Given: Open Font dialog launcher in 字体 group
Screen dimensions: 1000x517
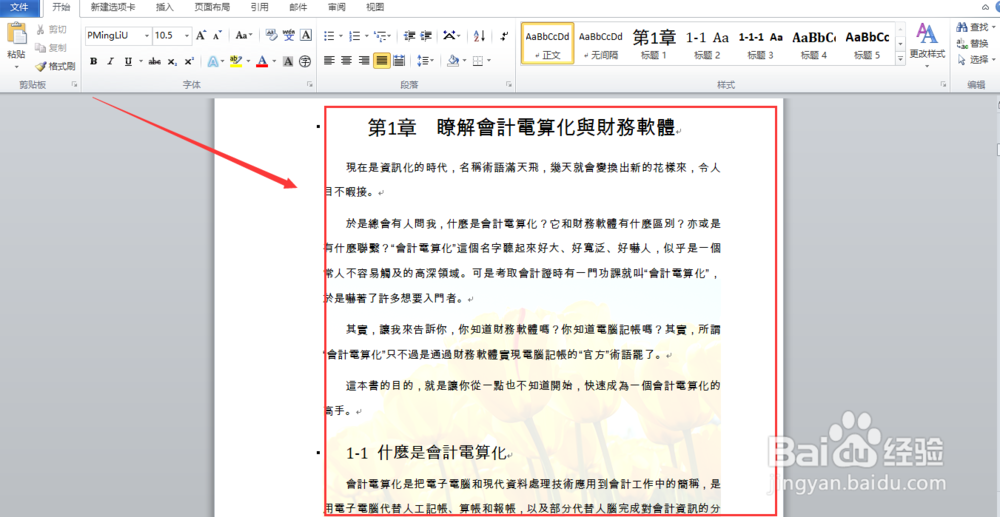Looking at the screenshot, I should click(310, 84).
